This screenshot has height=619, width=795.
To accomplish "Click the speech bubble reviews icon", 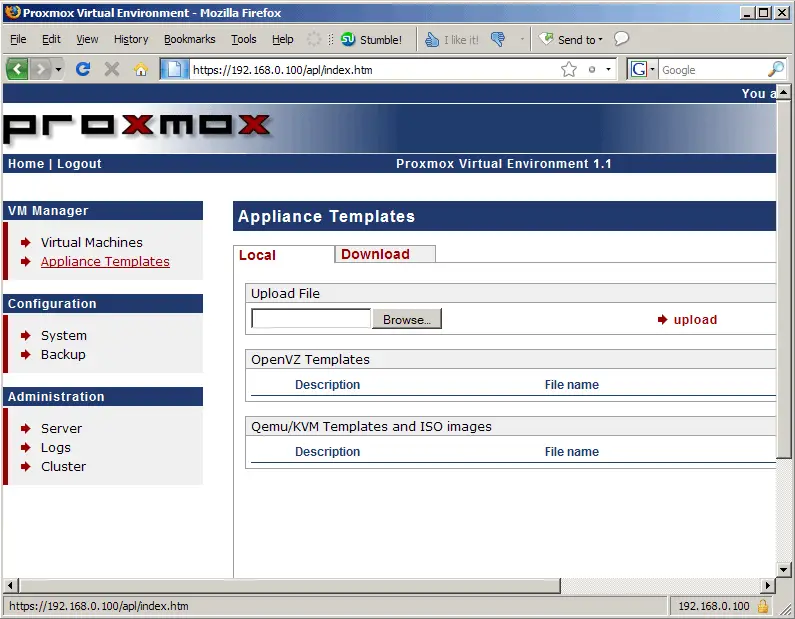I will 621,39.
